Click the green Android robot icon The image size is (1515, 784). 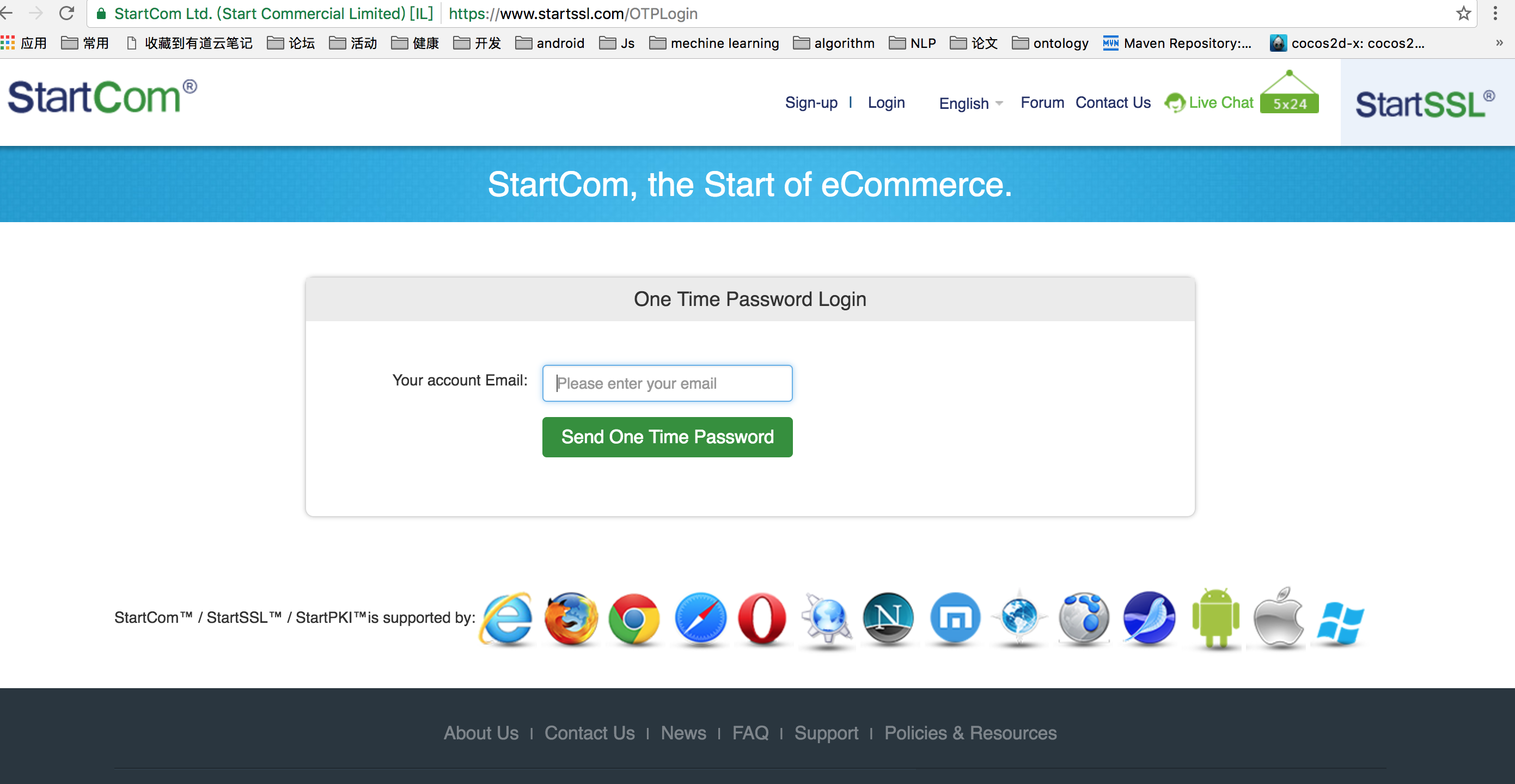[1215, 617]
